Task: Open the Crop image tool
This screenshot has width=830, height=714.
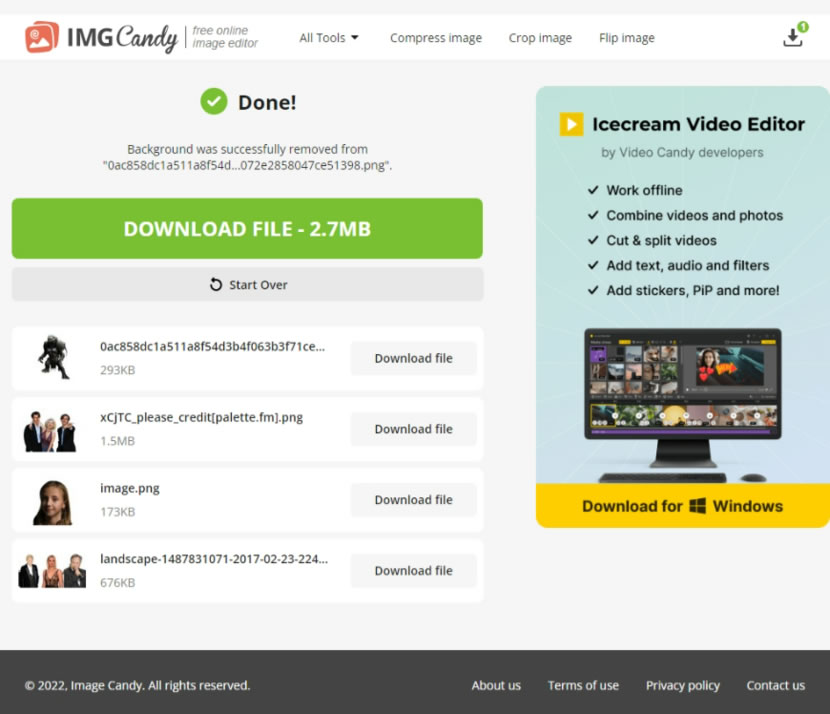Action: (x=540, y=38)
